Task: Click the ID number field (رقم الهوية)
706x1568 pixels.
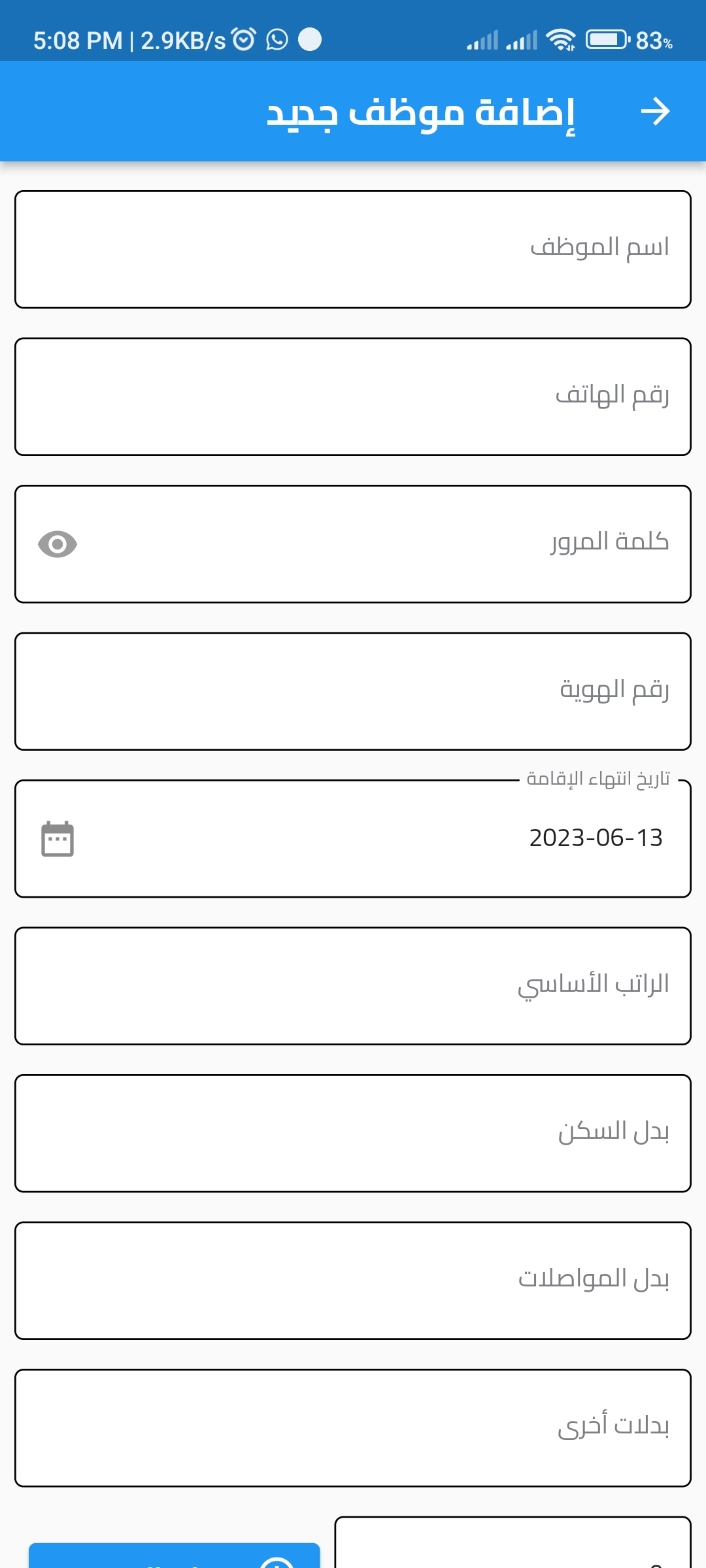Action: tap(353, 691)
